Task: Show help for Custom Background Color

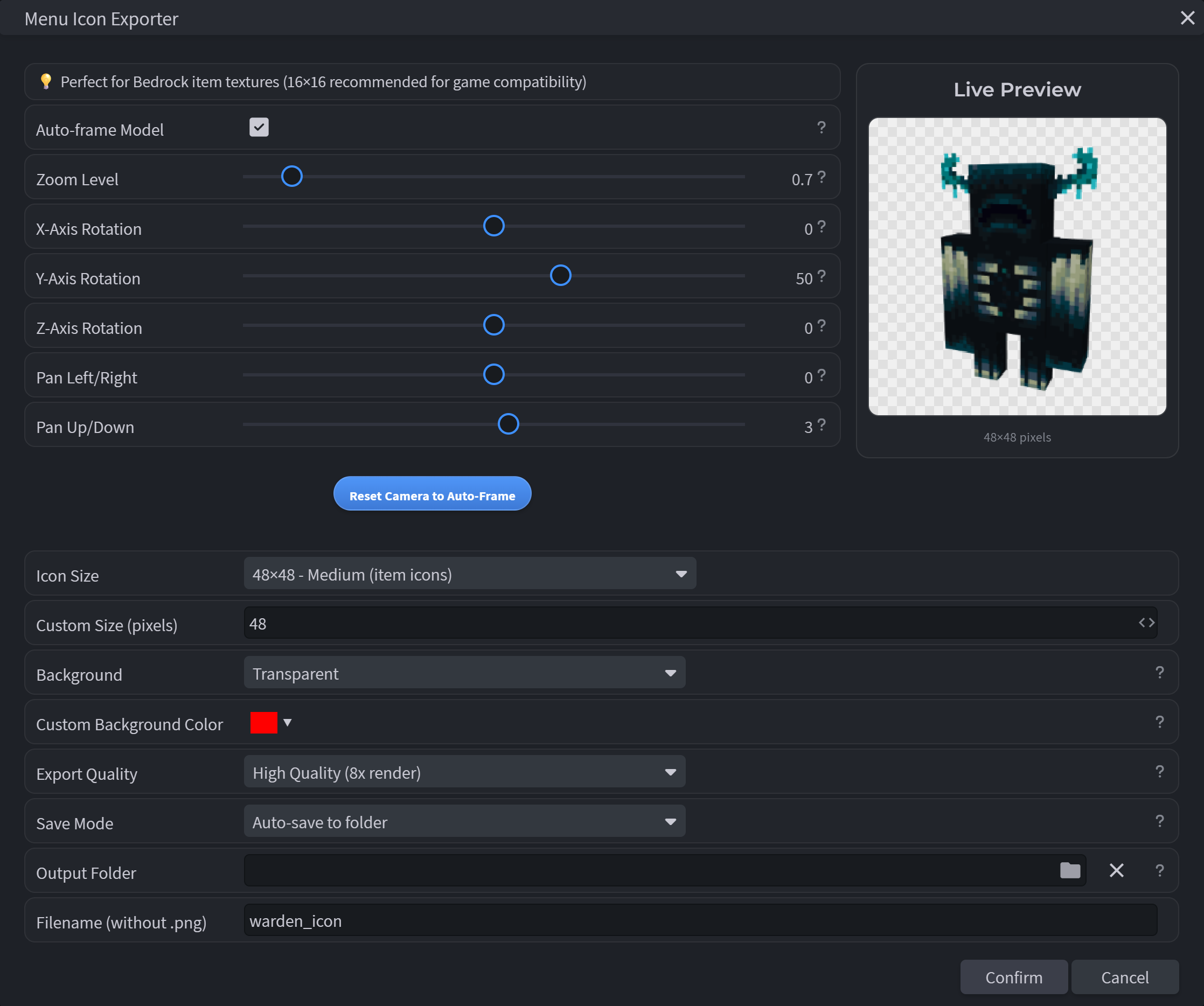Action: click(x=1159, y=722)
